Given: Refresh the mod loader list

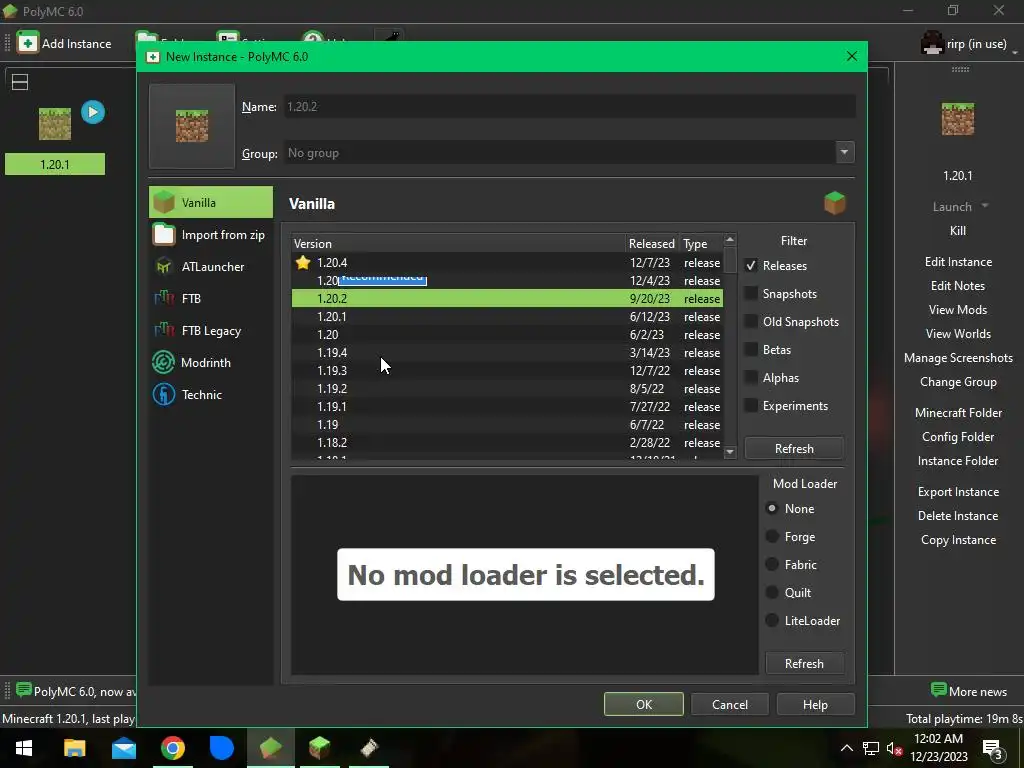Looking at the screenshot, I should (x=804, y=664).
